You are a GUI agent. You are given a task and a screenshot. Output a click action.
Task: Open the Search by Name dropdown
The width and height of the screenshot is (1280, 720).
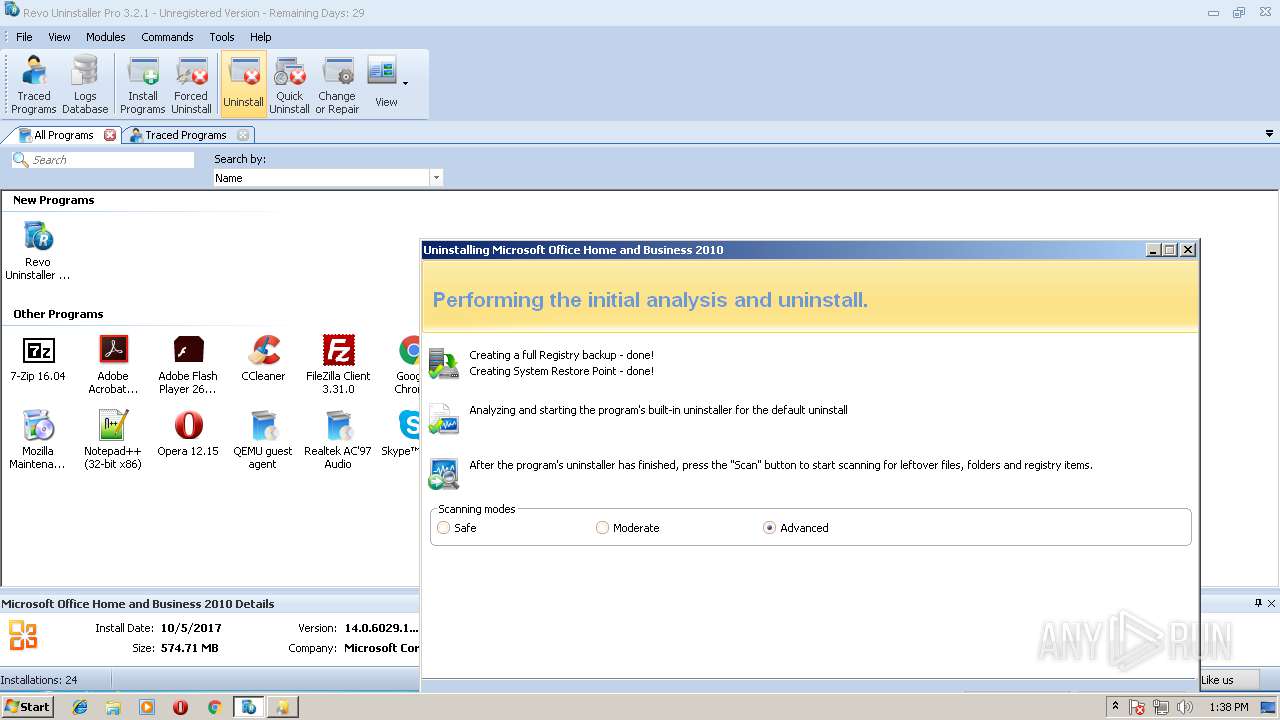[x=436, y=178]
